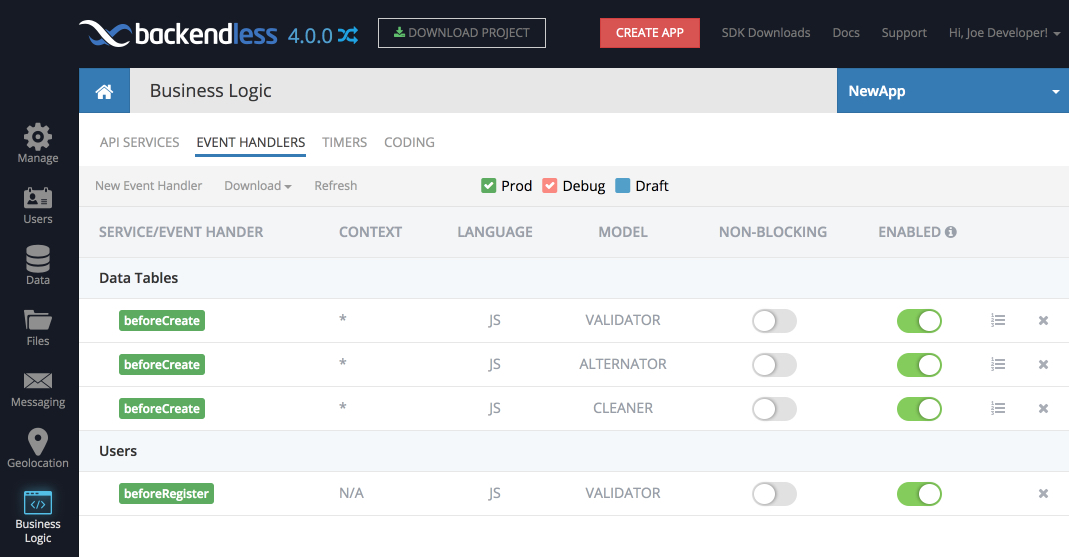Disable the CLEANER beforeCreate handler
This screenshot has width=1069, height=557.
tap(919, 408)
